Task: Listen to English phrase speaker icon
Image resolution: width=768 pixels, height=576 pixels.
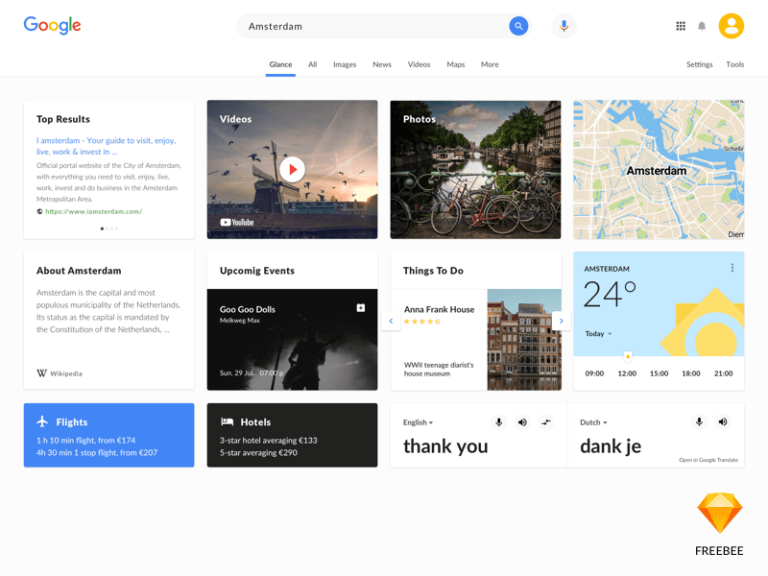Action: coord(523,422)
